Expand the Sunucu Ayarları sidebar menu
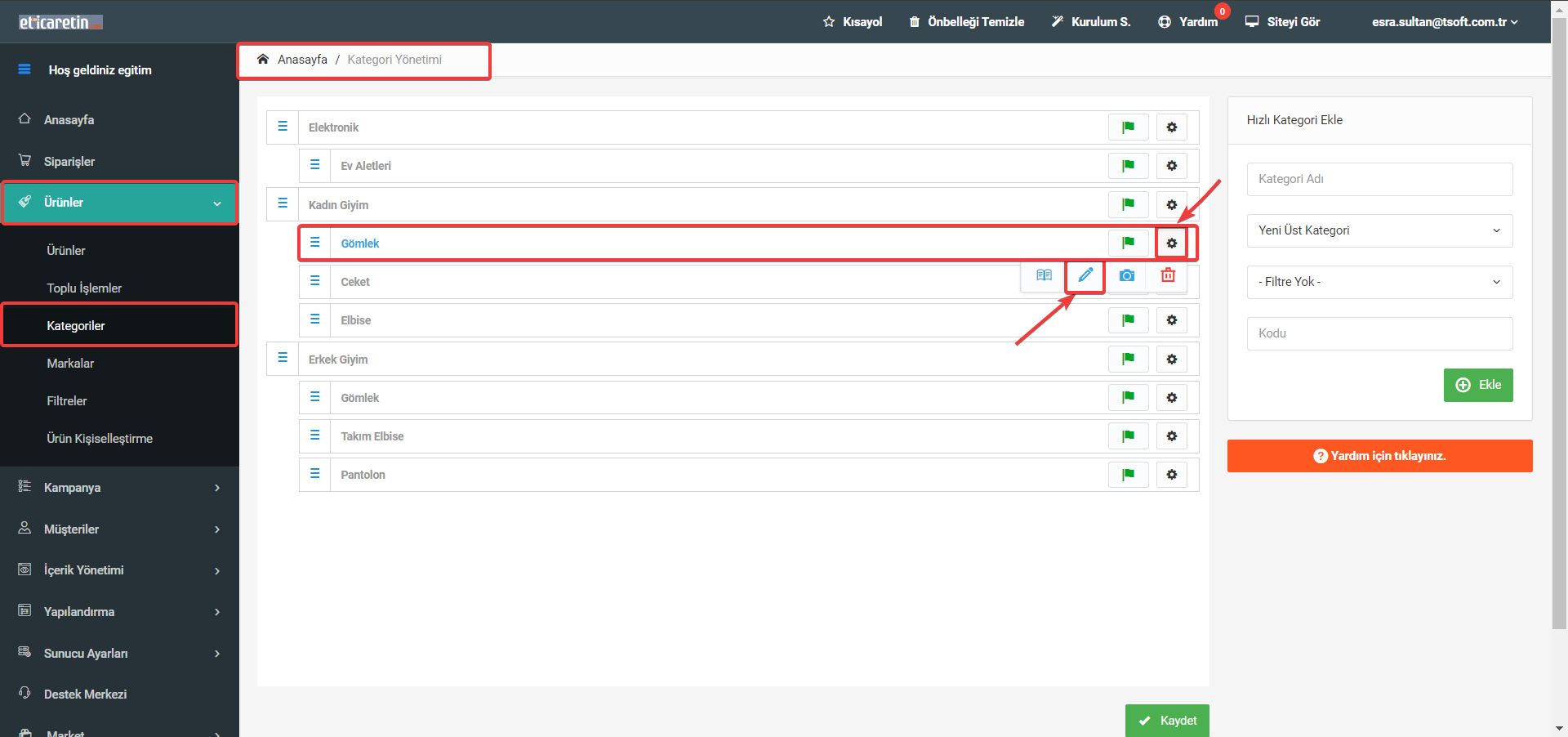Screen dimensions: 1568x737 click(x=119, y=654)
